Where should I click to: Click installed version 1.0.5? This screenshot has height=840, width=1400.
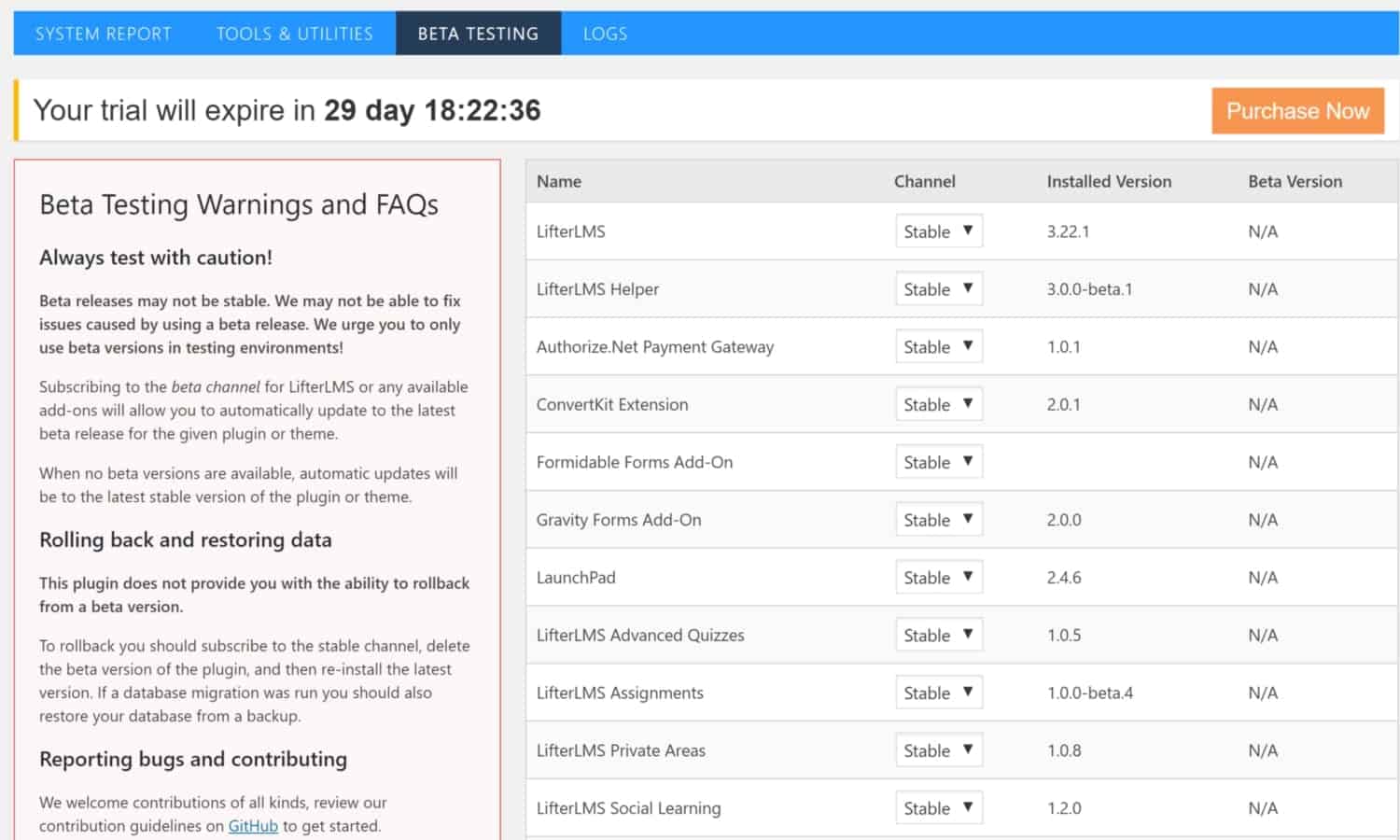click(x=1064, y=636)
